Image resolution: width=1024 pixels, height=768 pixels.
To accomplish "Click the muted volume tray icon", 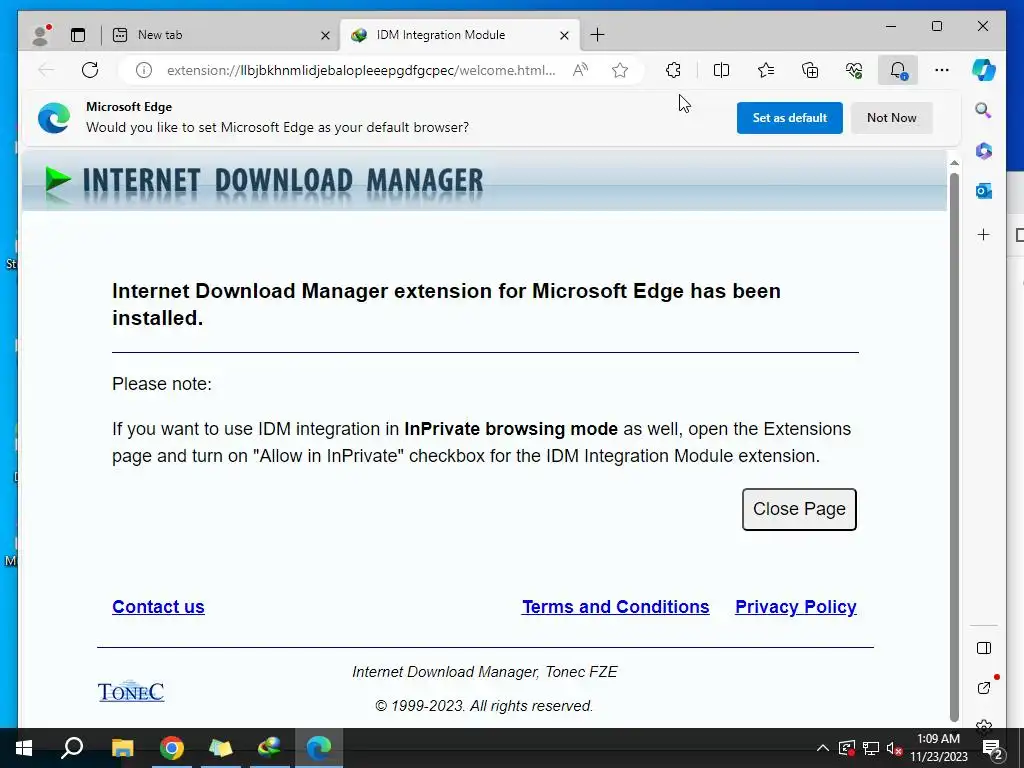I will (x=893, y=748).
